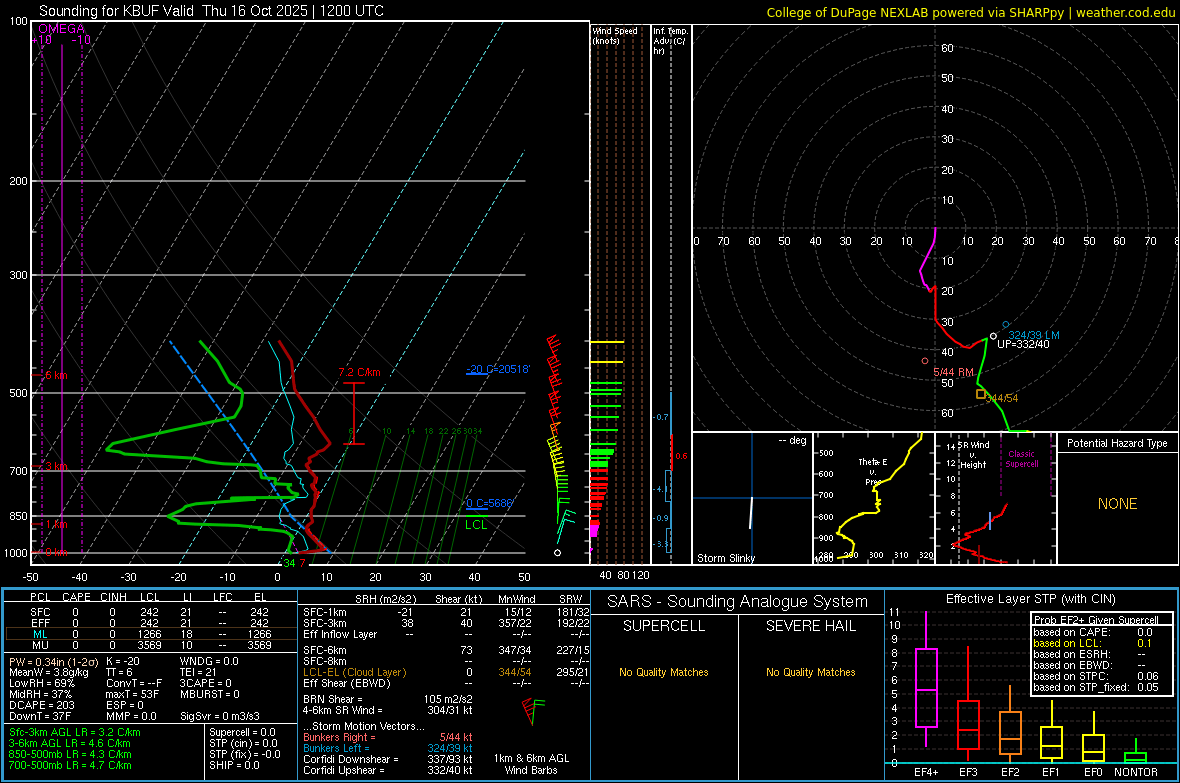Click the 324/39 LM hodograph label
The width and height of the screenshot is (1180, 783).
click(x=1033, y=335)
